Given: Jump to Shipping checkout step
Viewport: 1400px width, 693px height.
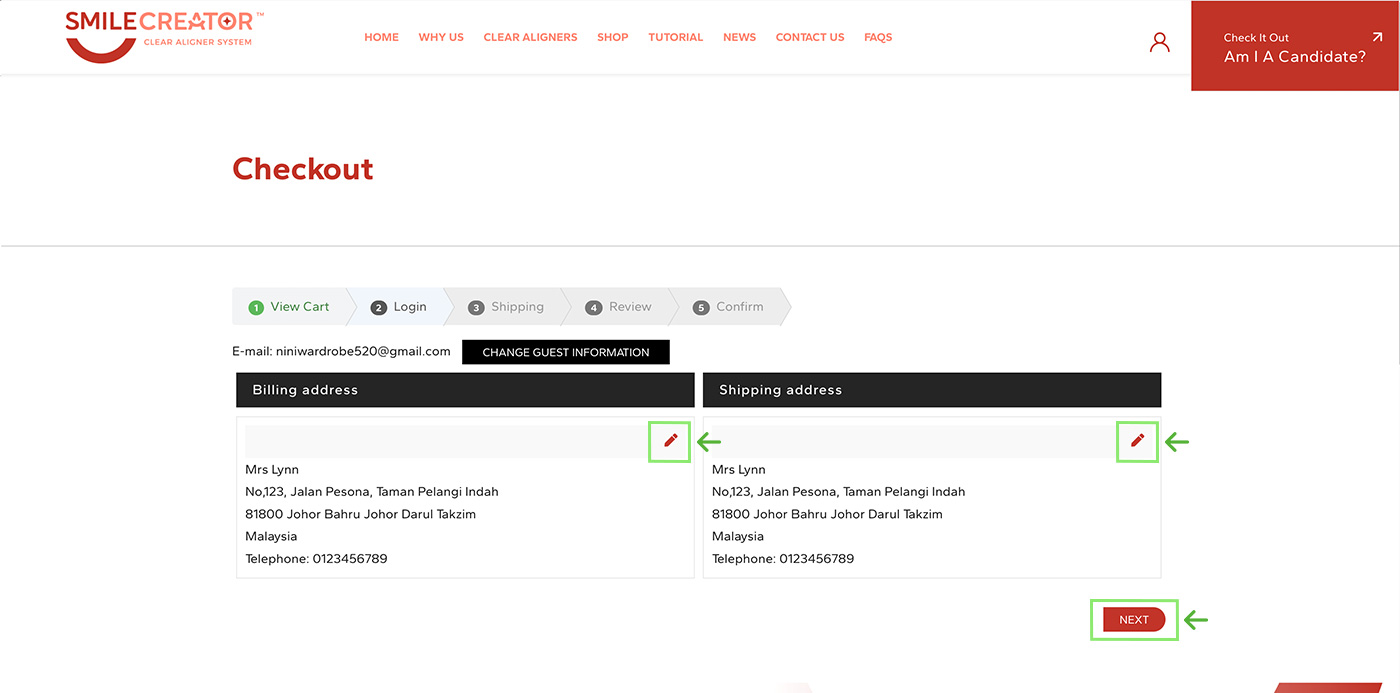Looking at the screenshot, I should (x=507, y=307).
